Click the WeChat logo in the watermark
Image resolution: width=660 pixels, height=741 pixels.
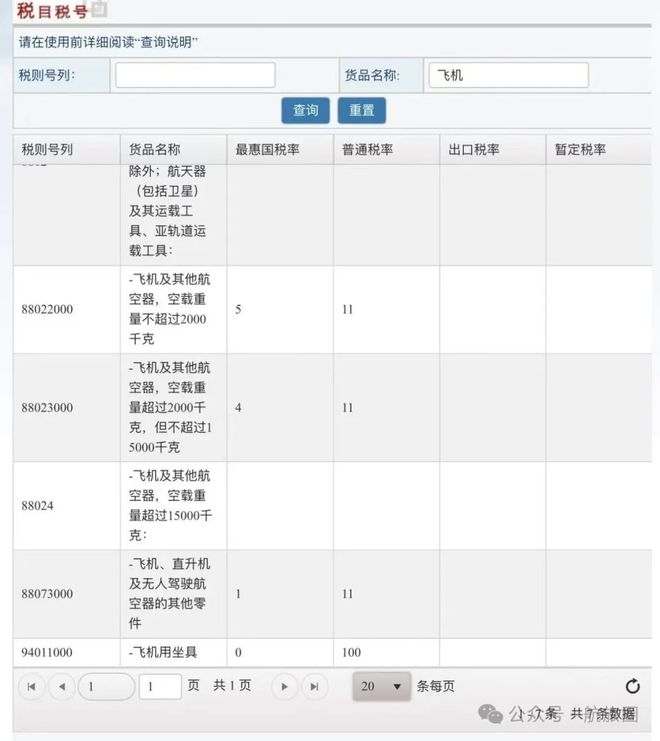tap(490, 714)
